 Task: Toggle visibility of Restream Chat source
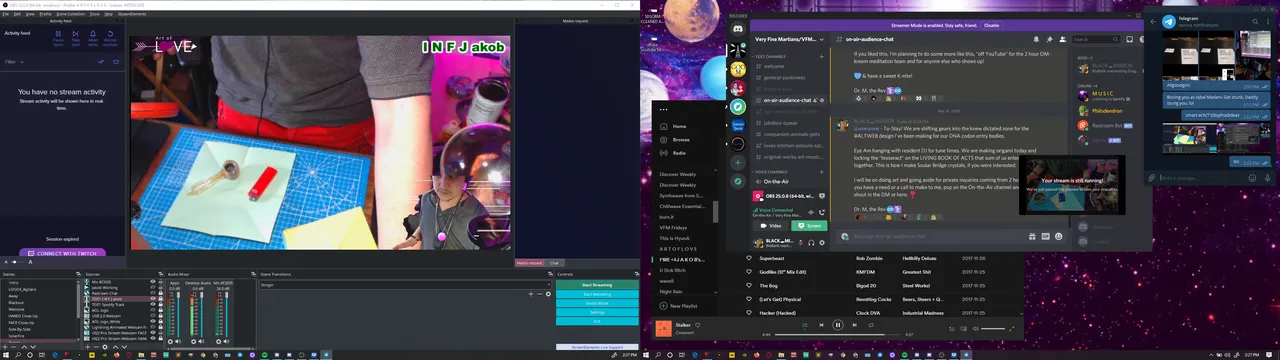[x=153, y=293]
